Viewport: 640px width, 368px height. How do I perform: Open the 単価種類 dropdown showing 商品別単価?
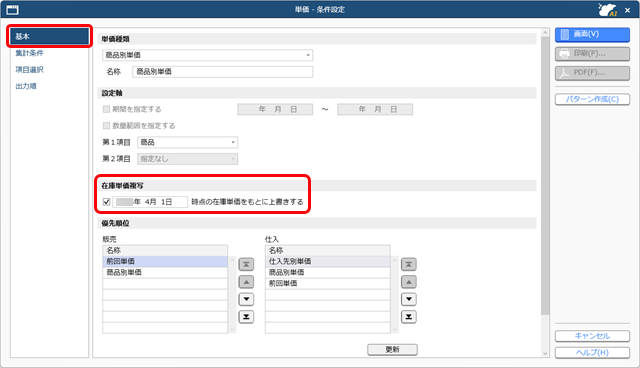point(207,55)
